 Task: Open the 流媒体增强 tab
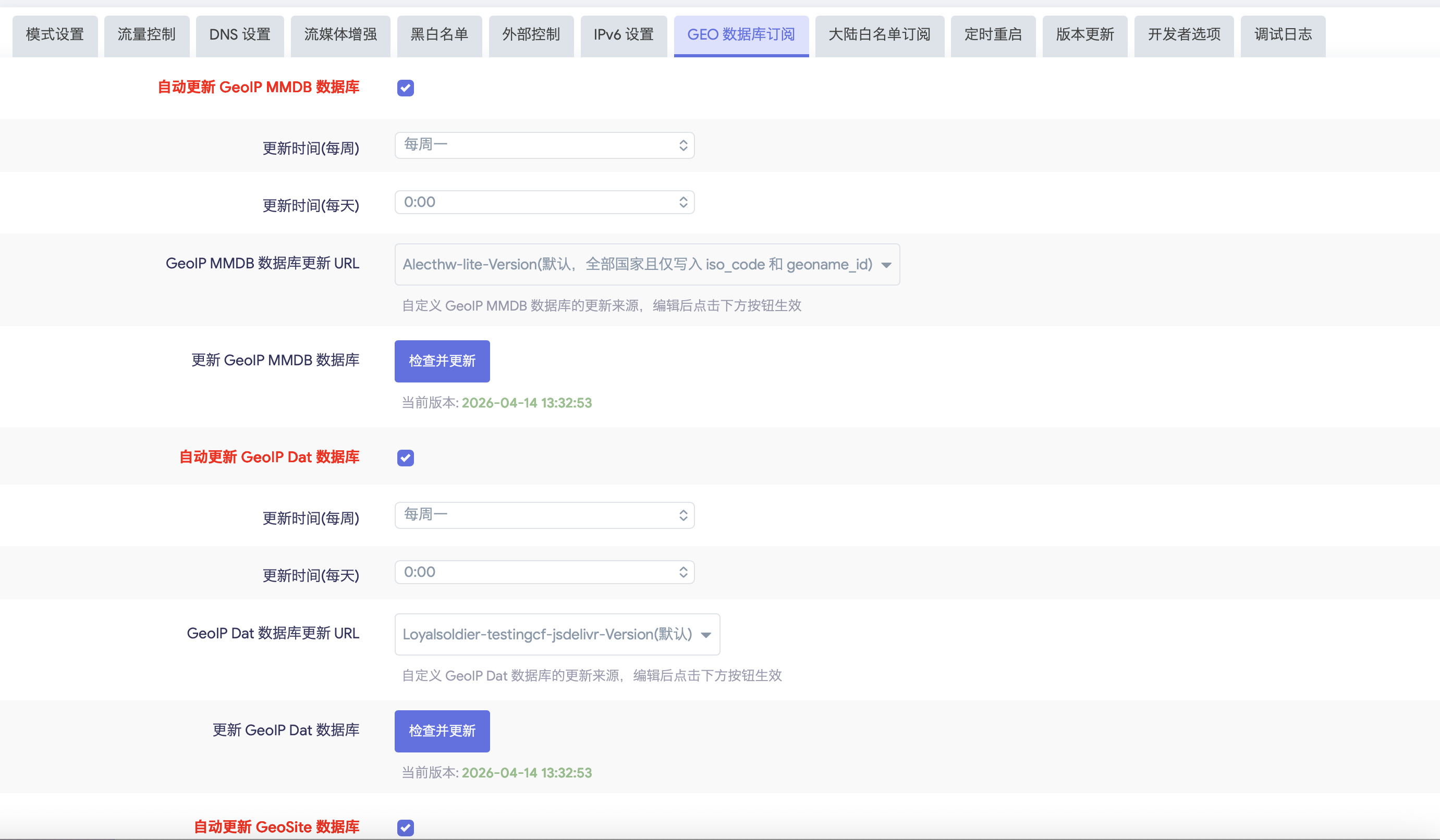pos(340,35)
